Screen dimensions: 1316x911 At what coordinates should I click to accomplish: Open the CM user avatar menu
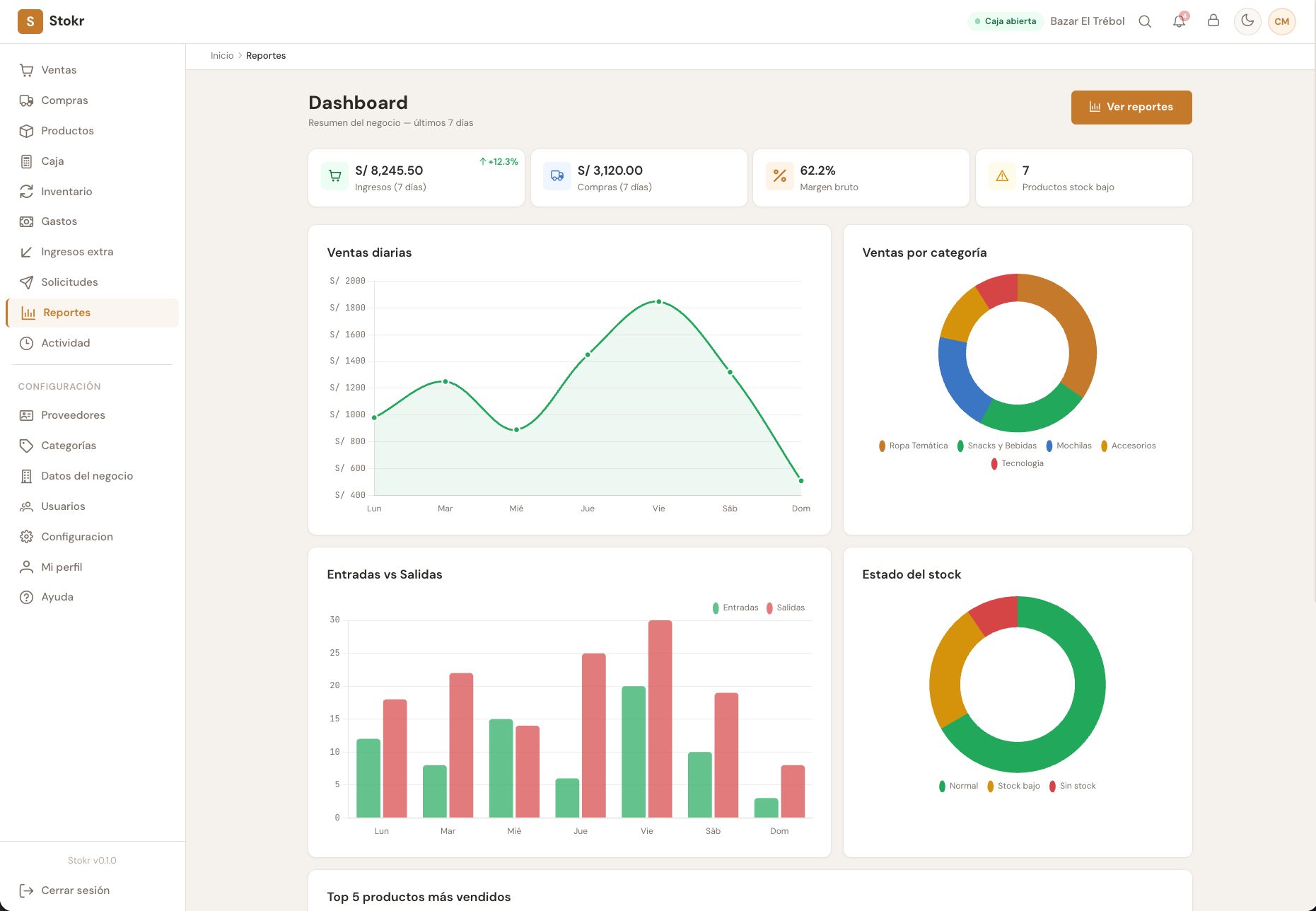coord(1282,21)
